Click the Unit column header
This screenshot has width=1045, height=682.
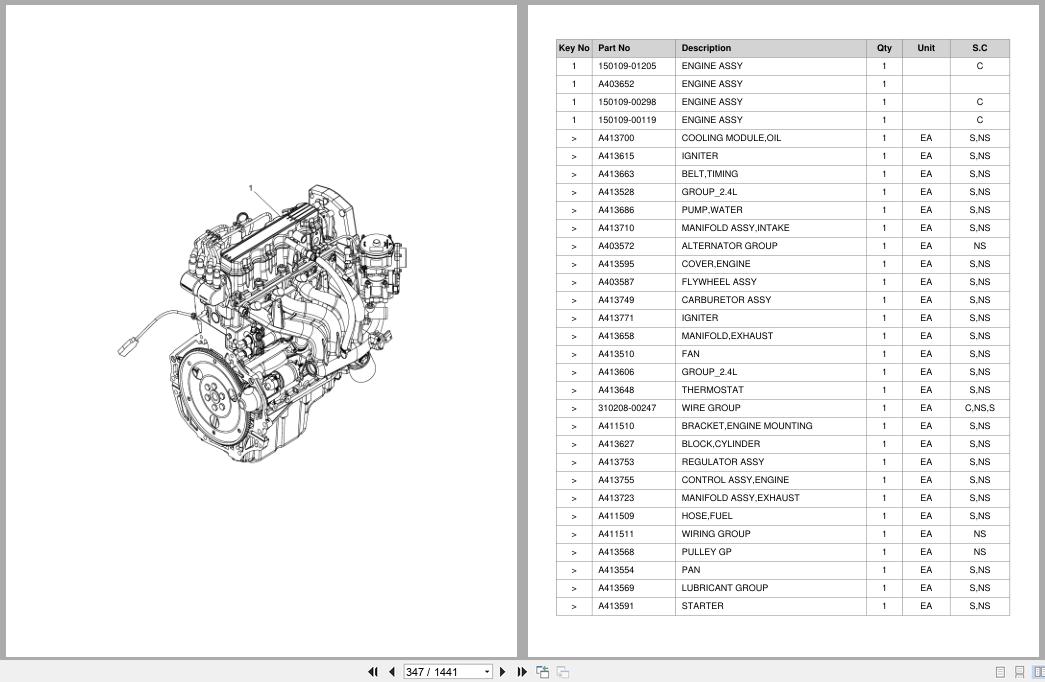coord(926,48)
